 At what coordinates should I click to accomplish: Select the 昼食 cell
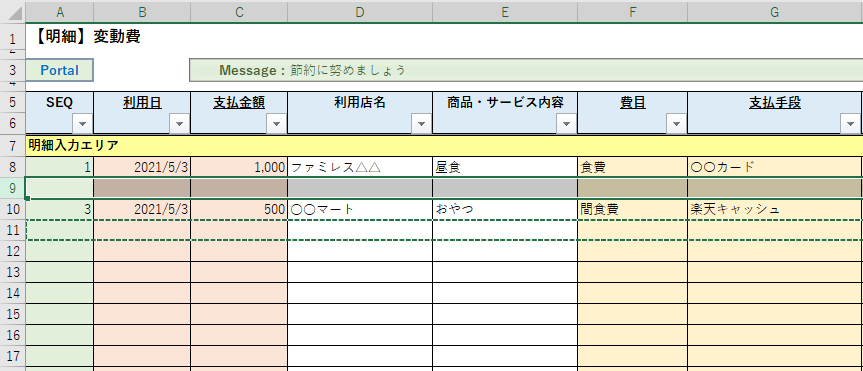(505, 167)
